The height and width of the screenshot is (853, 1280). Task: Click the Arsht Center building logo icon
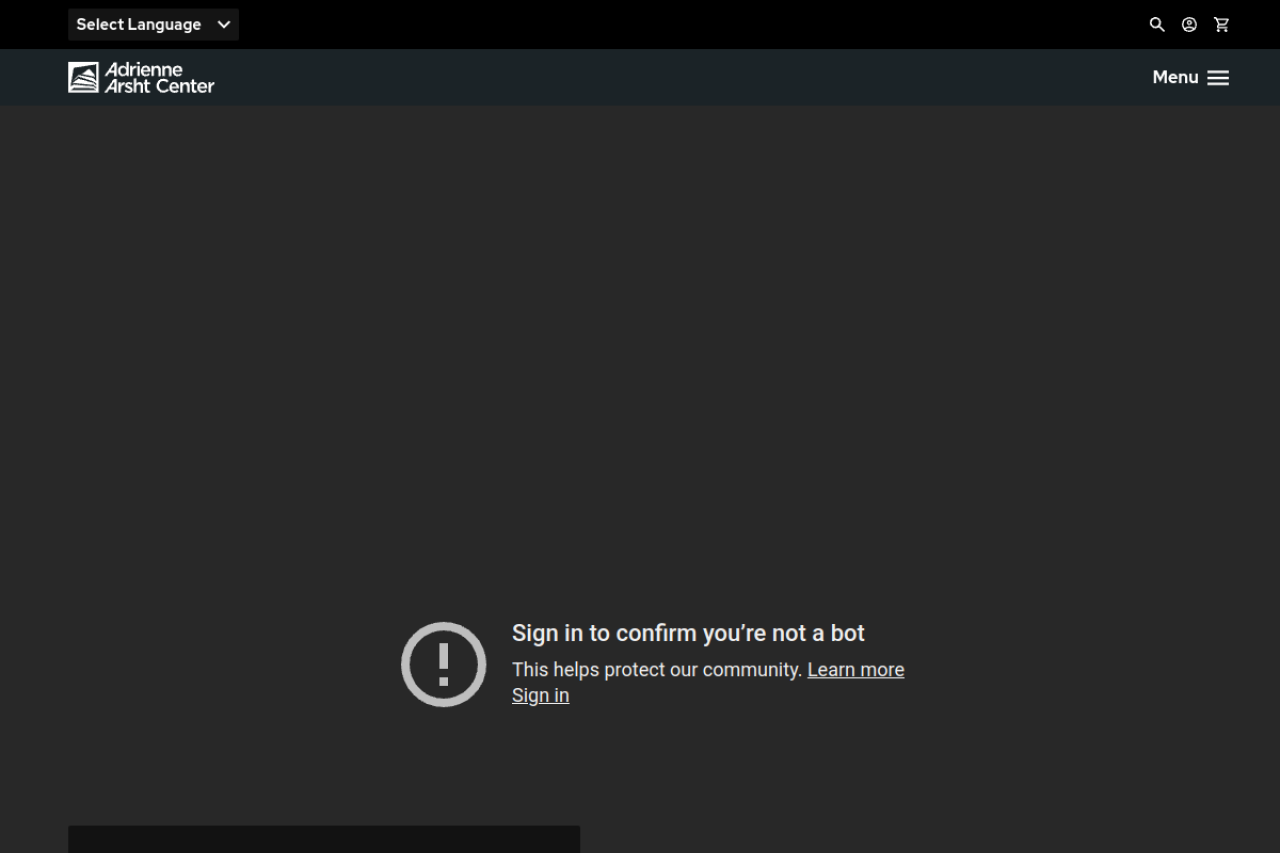click(x=84, y=78)
